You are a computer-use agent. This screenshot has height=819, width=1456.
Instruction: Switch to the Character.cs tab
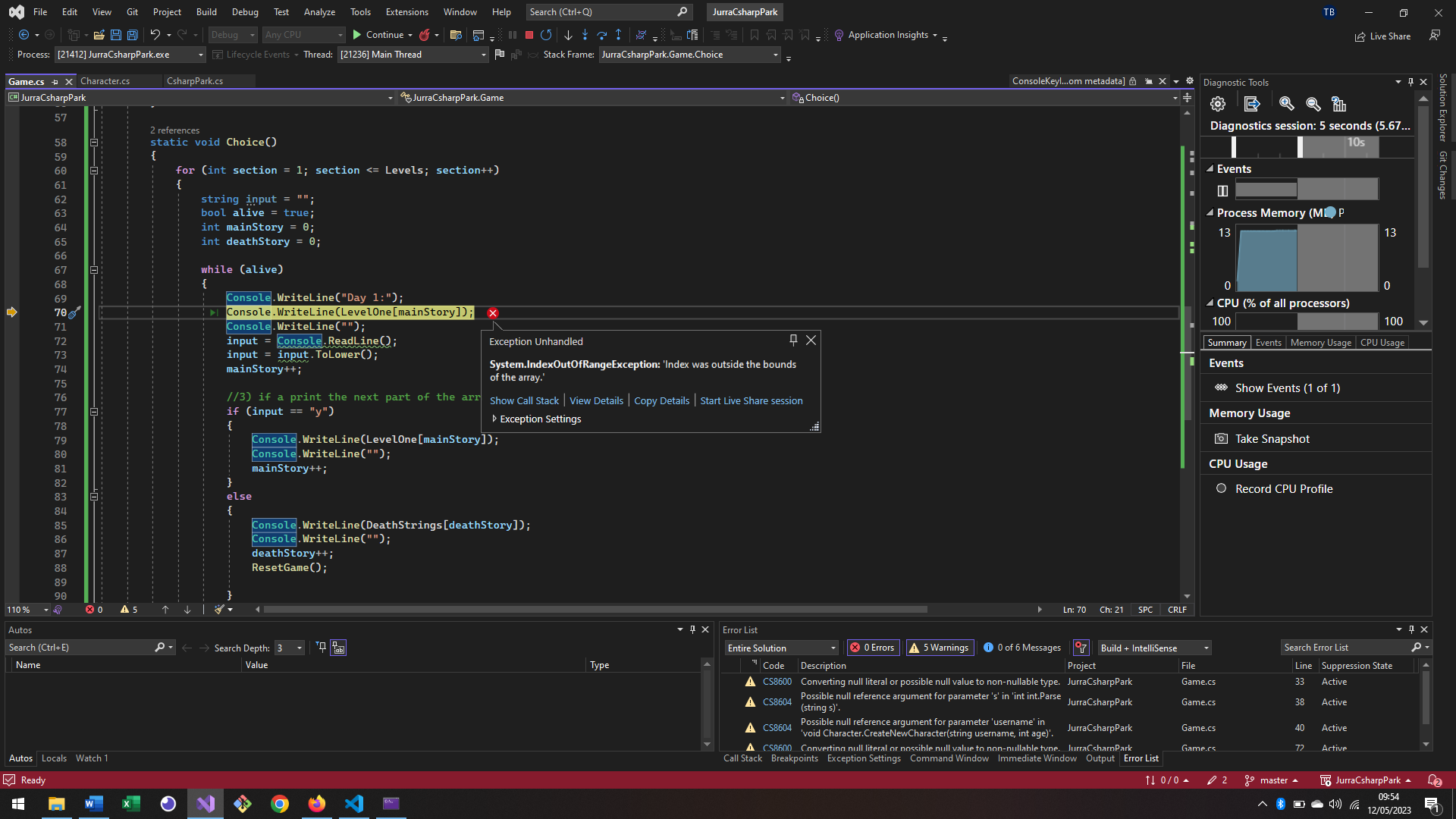click(x=107, y=81)
